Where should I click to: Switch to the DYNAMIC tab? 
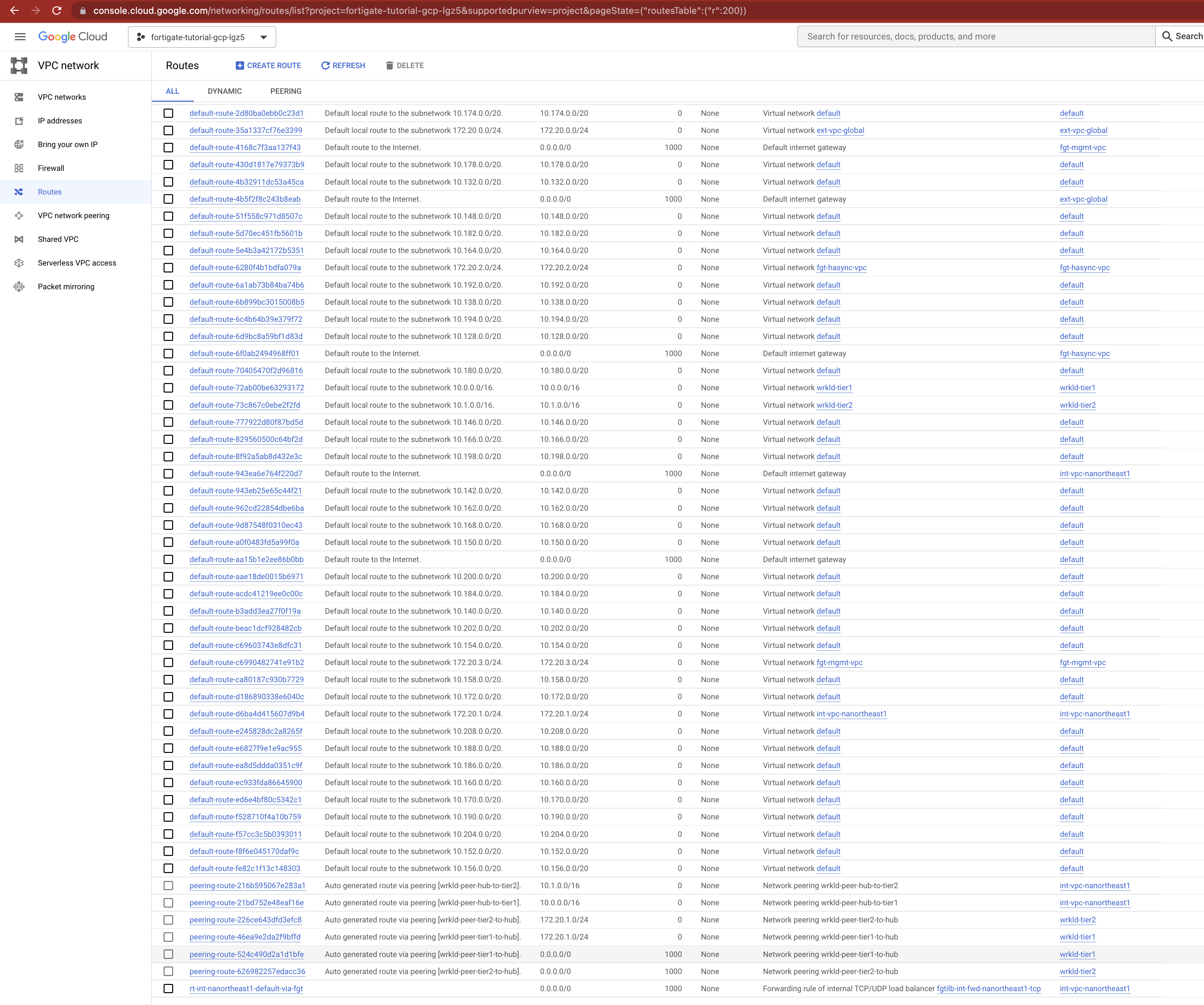(x=225, y=91)
